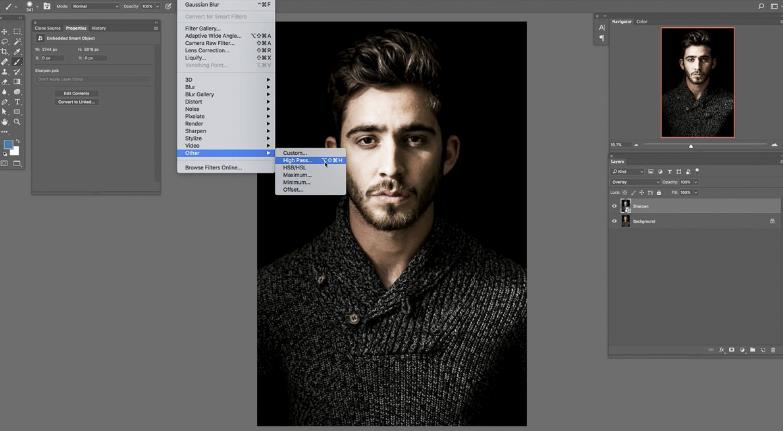
Task: Toggle lock image pixels brush icon
Action: coord(633,193)
